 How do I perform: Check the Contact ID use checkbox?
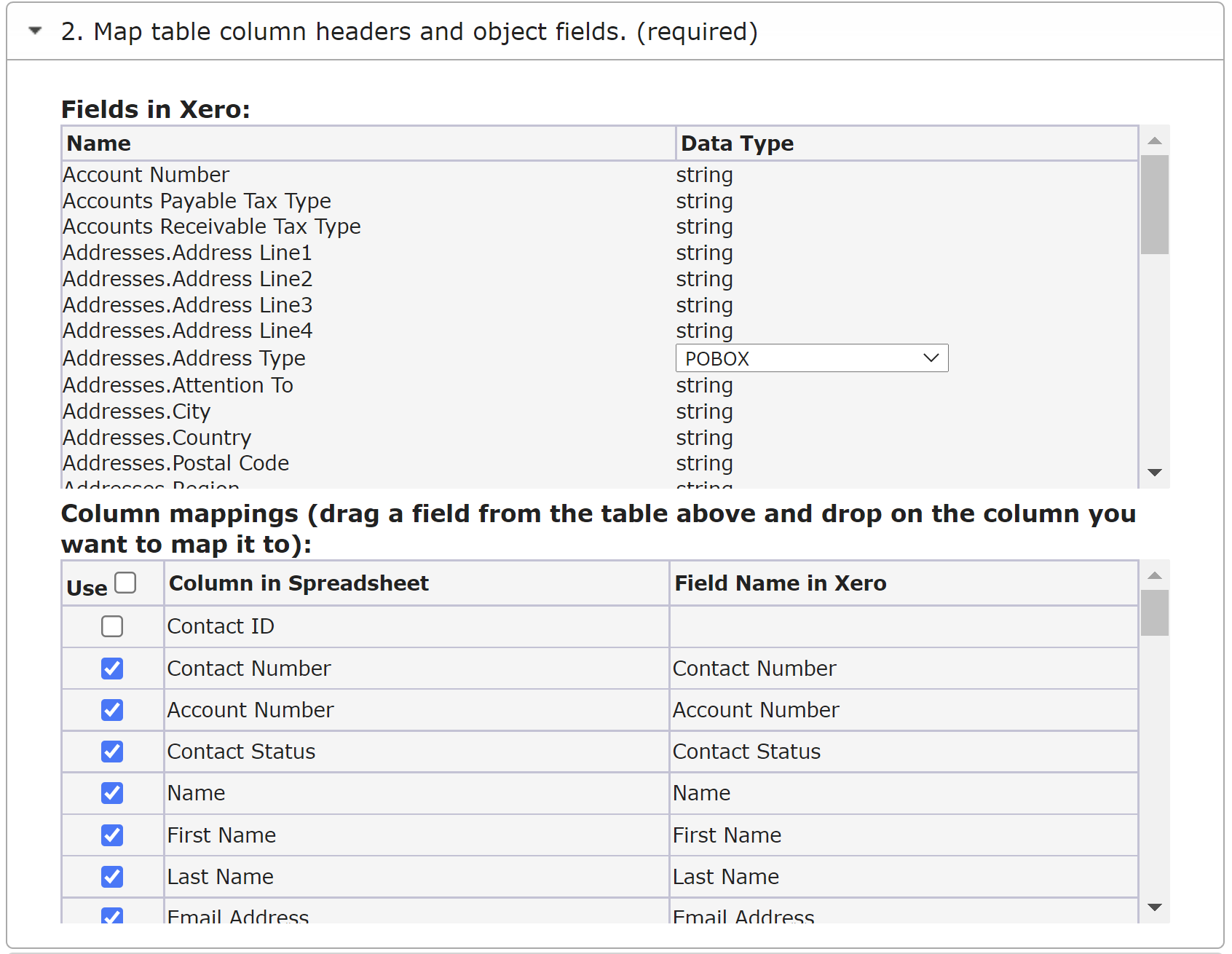point(112,626)
